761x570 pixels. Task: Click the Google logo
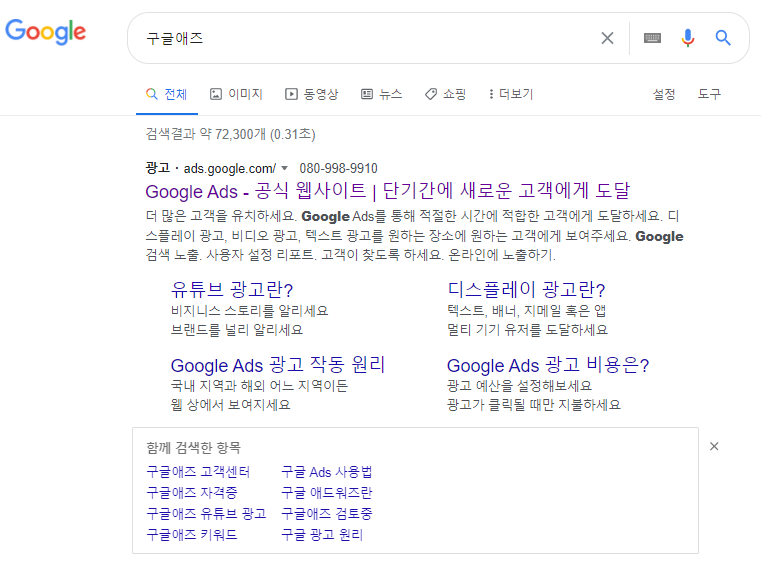tap(46, 32)
